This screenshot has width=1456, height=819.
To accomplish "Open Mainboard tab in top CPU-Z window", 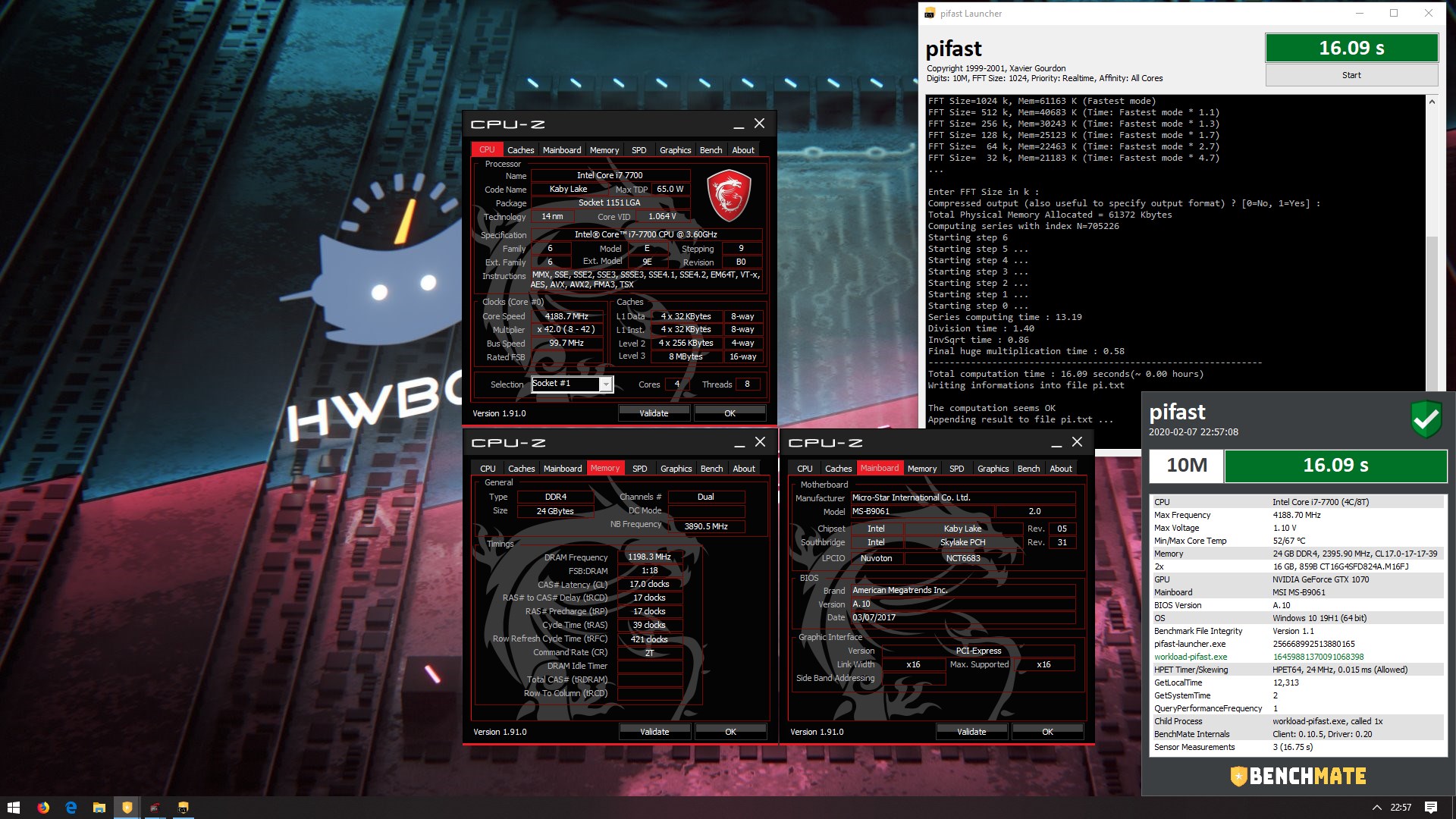I will 562,150.
